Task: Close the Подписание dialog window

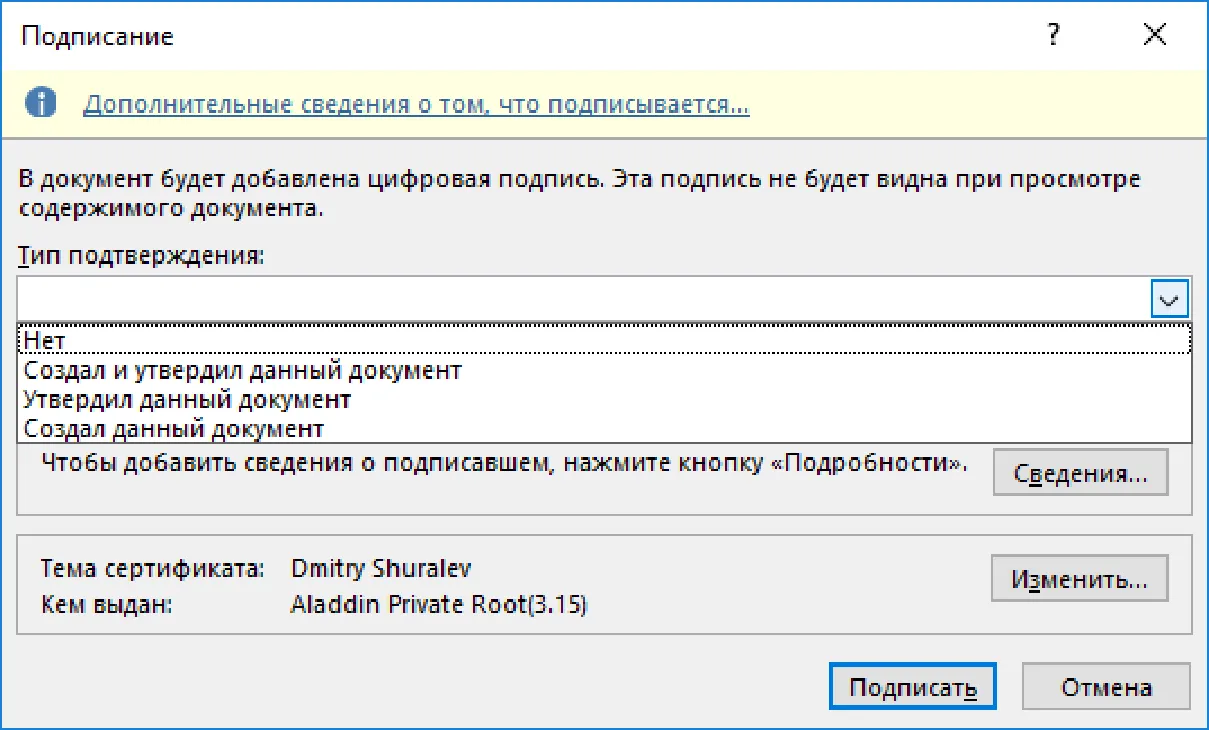Action: (1155, 36)
